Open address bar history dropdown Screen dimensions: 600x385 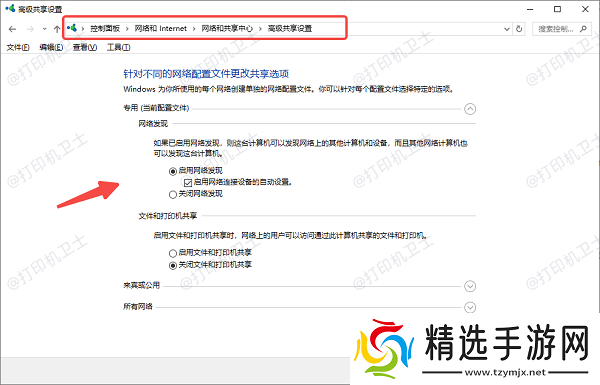click(507, 29)
